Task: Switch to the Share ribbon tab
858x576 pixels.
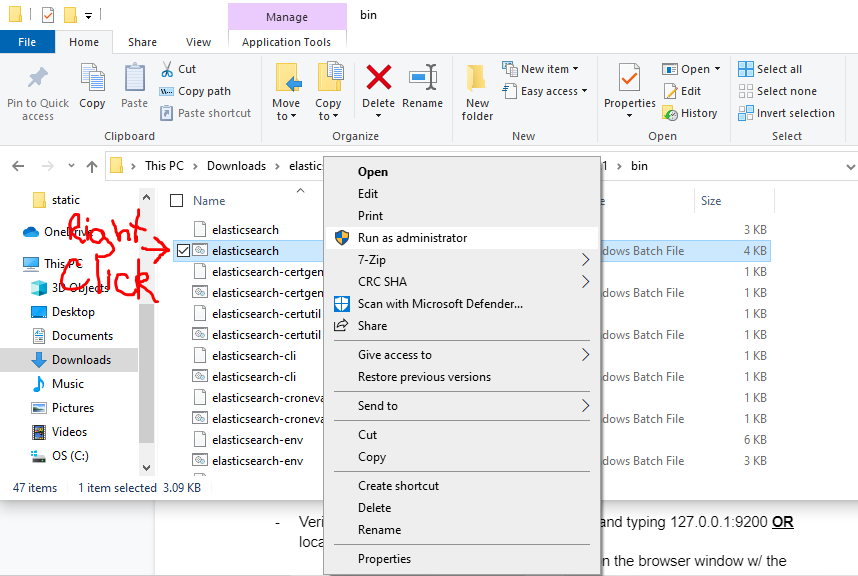Action: pyautogui.click(x=142, y=42)
